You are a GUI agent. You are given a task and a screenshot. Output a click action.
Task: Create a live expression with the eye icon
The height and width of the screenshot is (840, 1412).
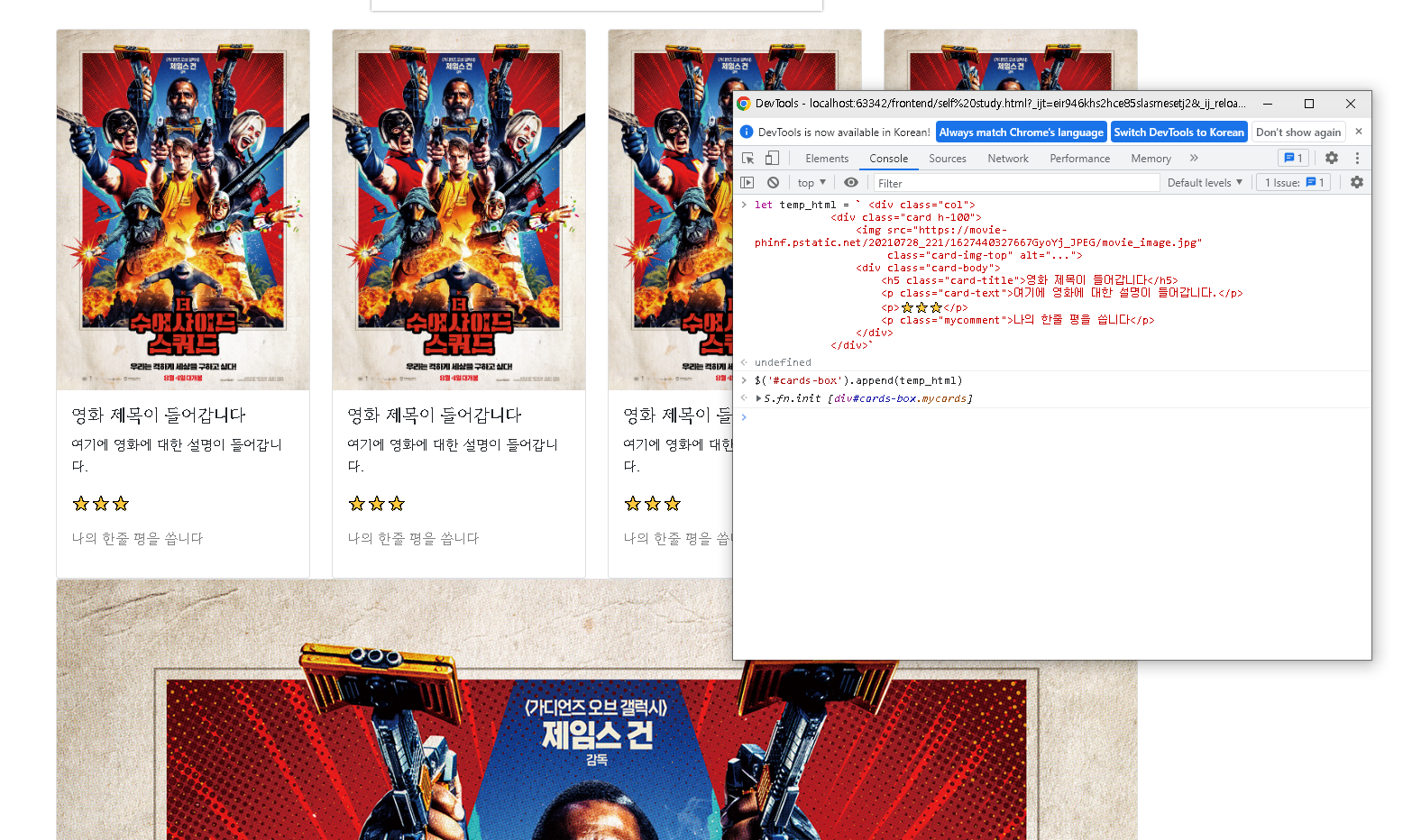coord(851,182)
